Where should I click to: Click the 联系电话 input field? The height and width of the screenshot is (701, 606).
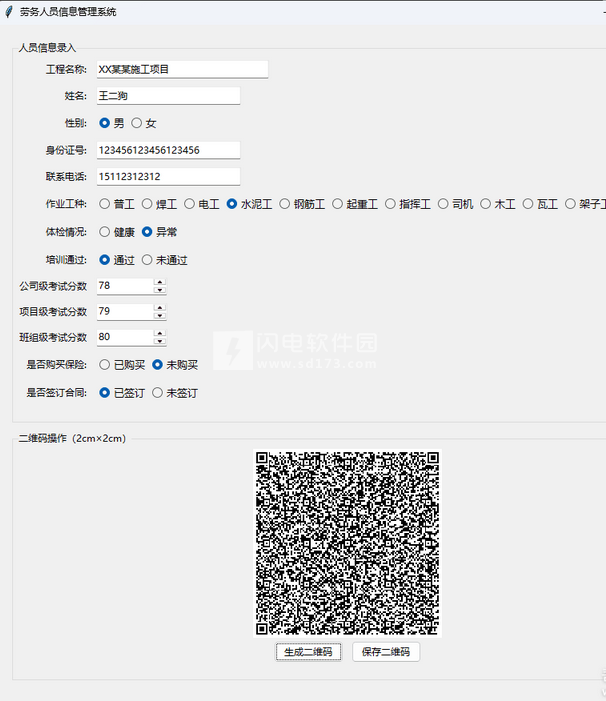[168, 176]
